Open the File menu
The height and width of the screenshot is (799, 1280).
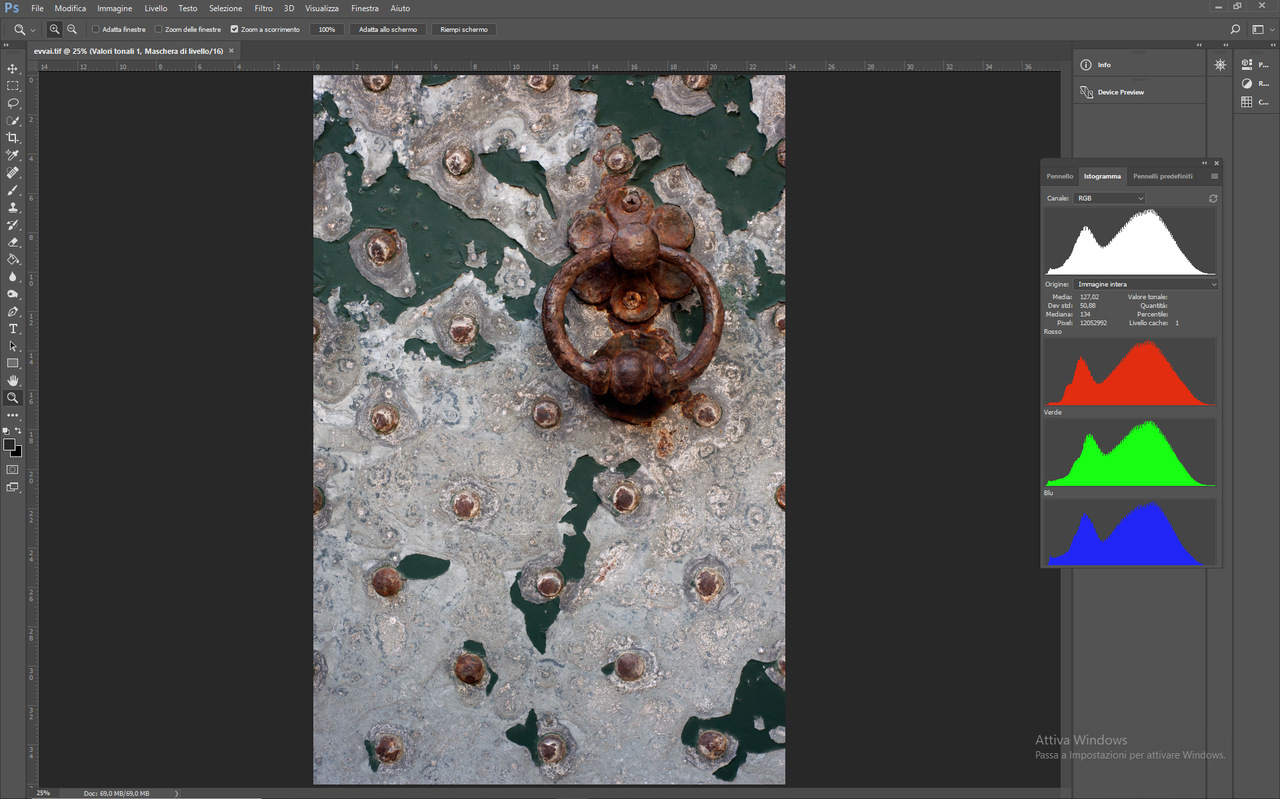click(37, 8)
